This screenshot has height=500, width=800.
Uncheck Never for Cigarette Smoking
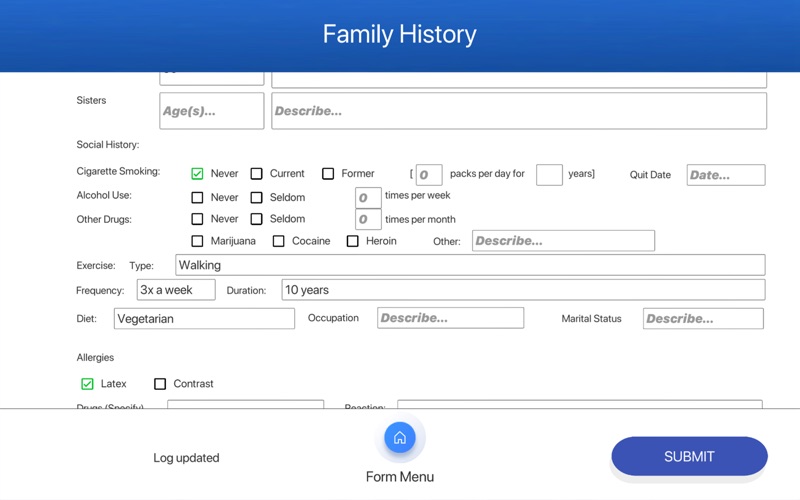(197, 173)
